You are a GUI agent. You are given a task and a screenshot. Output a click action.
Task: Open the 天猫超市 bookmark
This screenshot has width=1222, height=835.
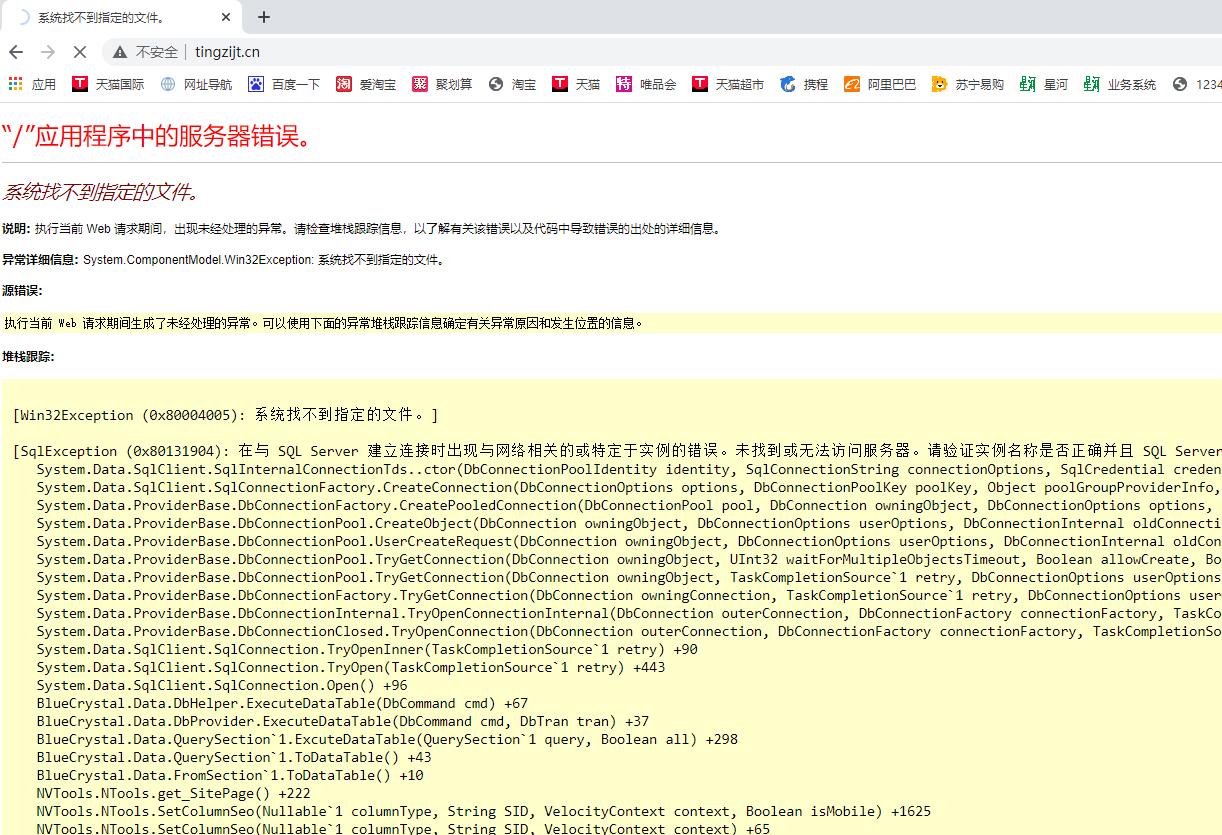pos(728,84)
